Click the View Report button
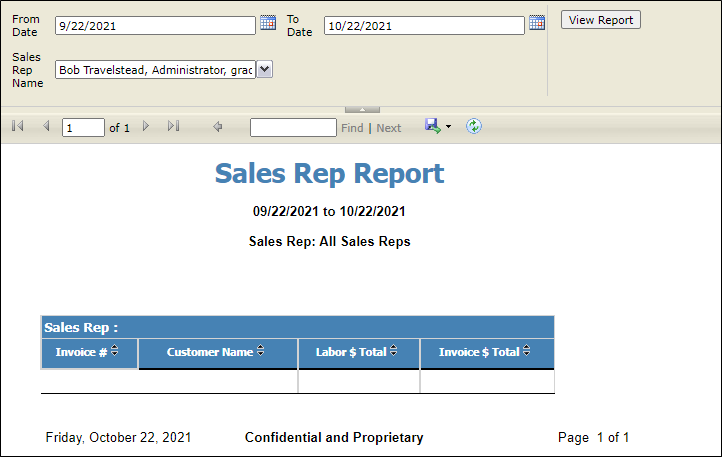The image size is (722, 457). click(x=600, y=20)
